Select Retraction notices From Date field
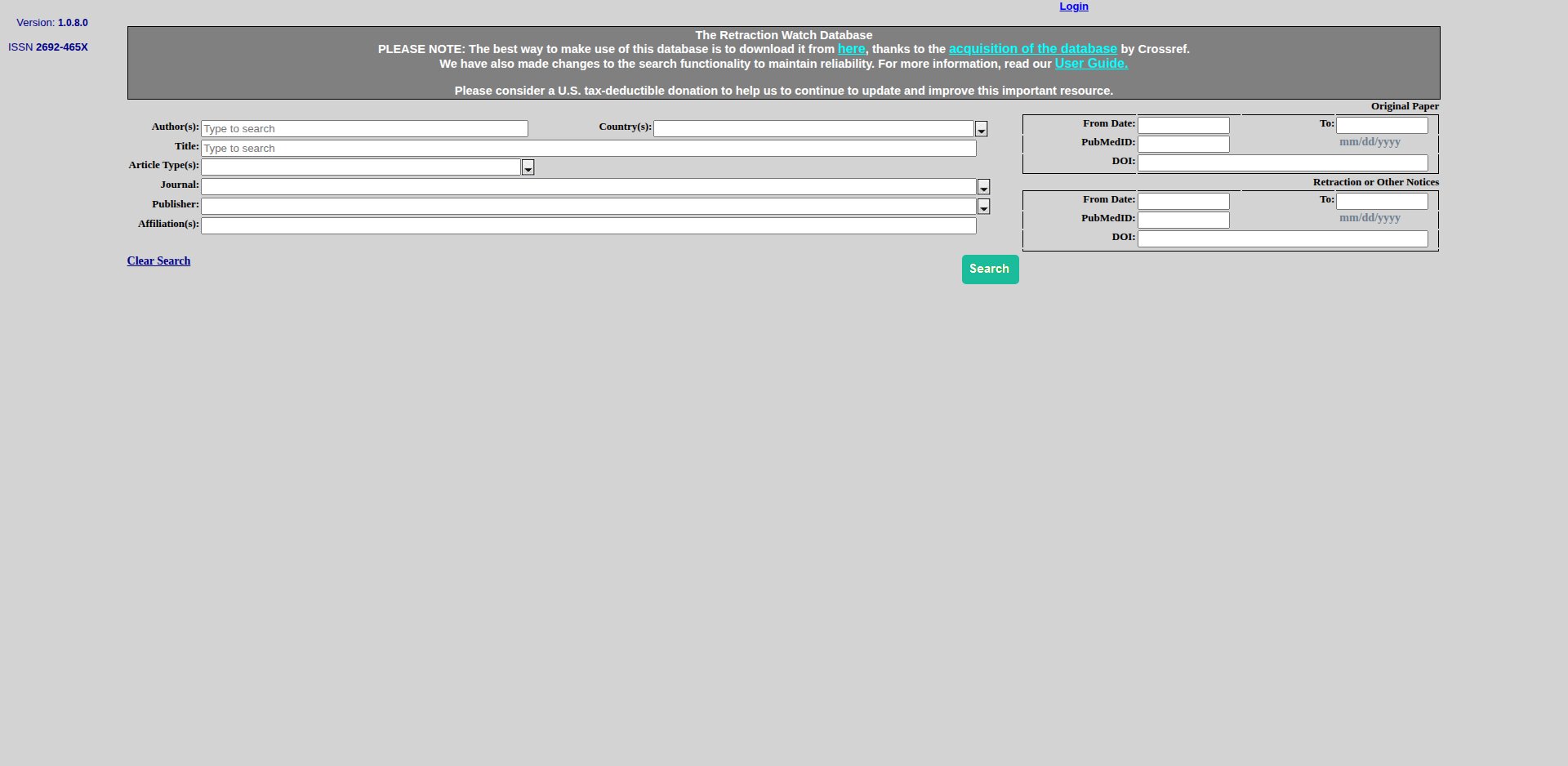The image size is (1568, 766). tap(1183, 201)
